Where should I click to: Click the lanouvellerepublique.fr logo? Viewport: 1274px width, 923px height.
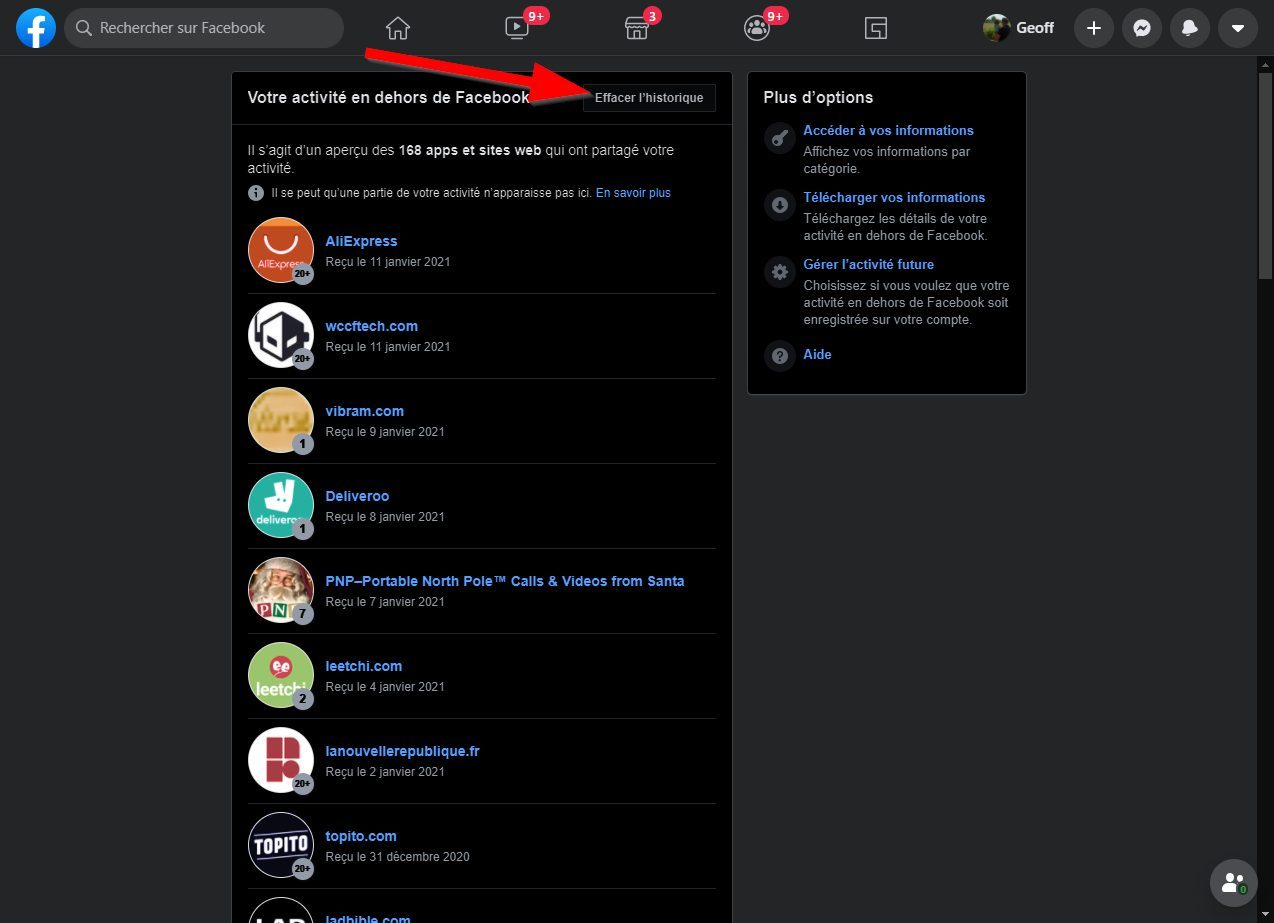point(281,760)
